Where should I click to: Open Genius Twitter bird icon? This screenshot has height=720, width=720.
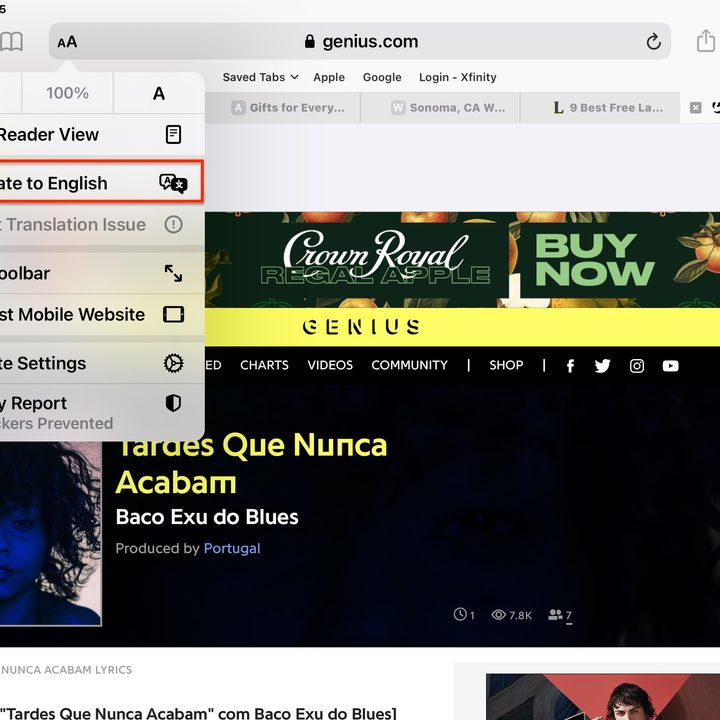602,366
